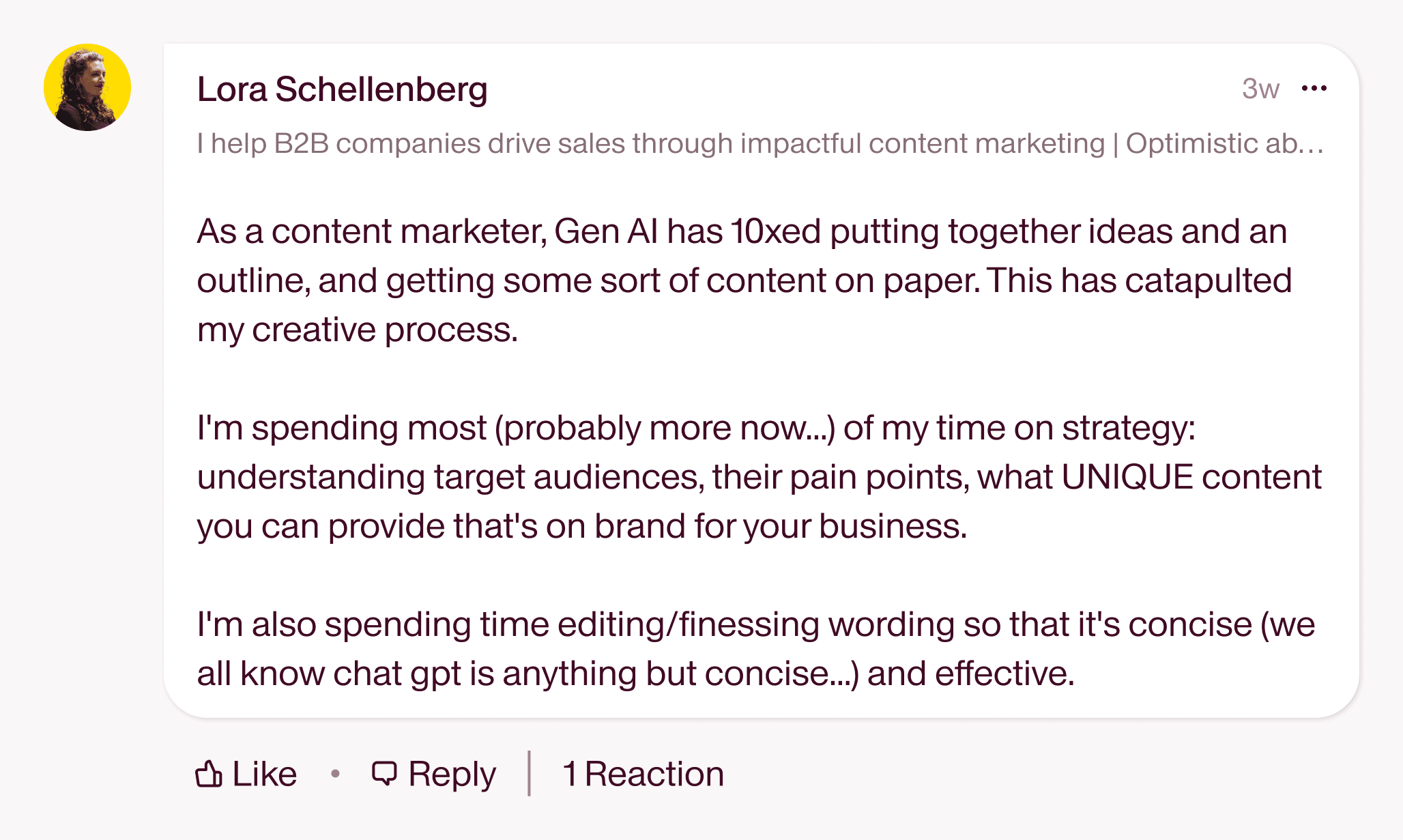The height and width of the screenshot is (840, 1403).
Task: Click the dot separator between Like and Reply
Action: [335, 774]
